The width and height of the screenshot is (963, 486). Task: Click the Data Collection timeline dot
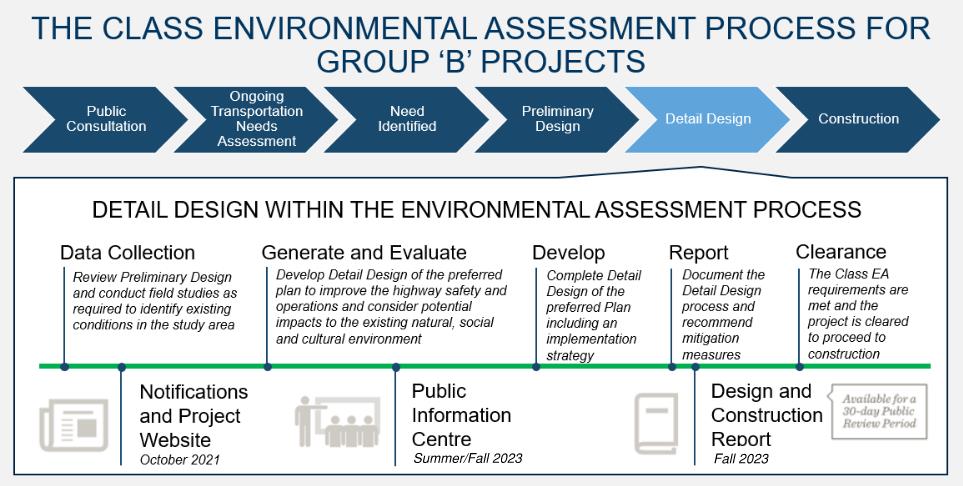click(x=64, y=367)
